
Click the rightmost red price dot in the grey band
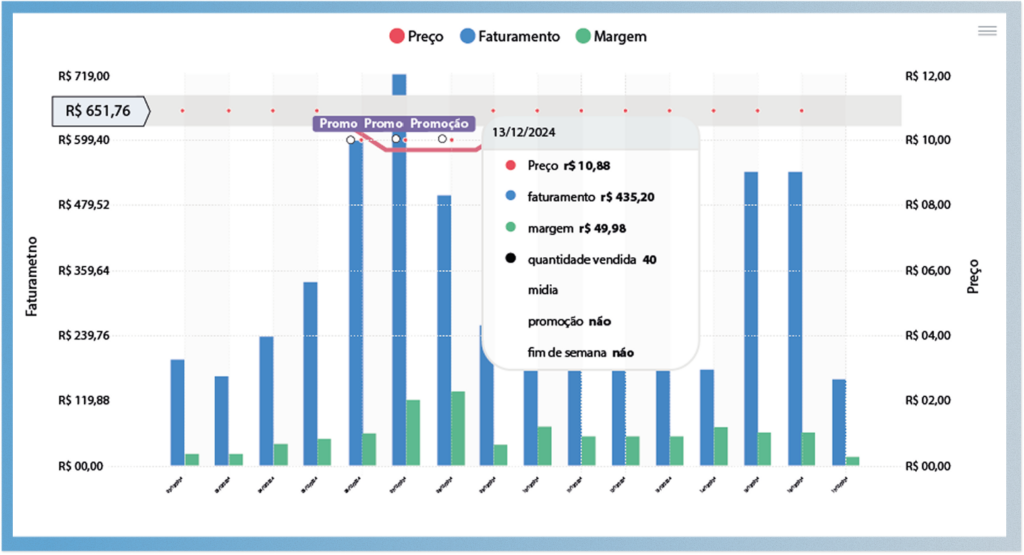pos(801,110)
